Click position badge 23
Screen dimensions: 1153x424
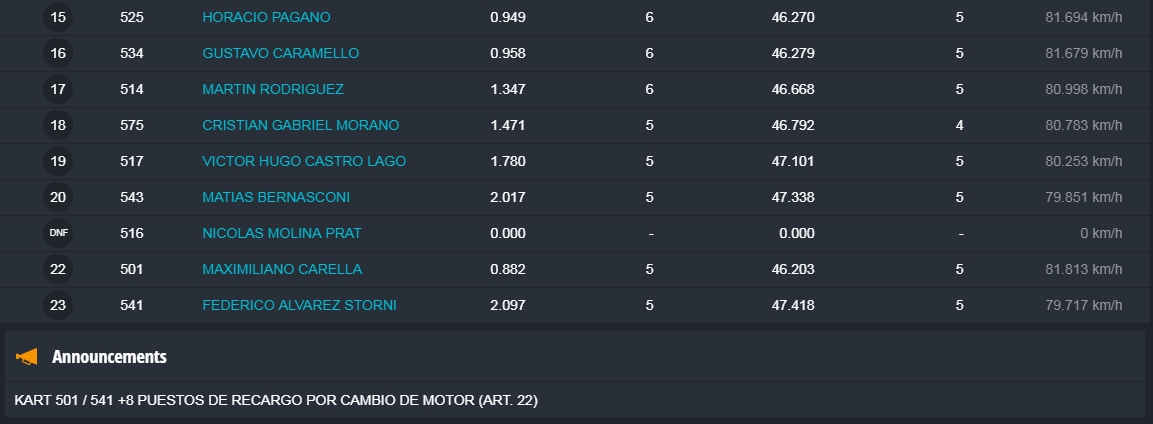coord(58,305)
